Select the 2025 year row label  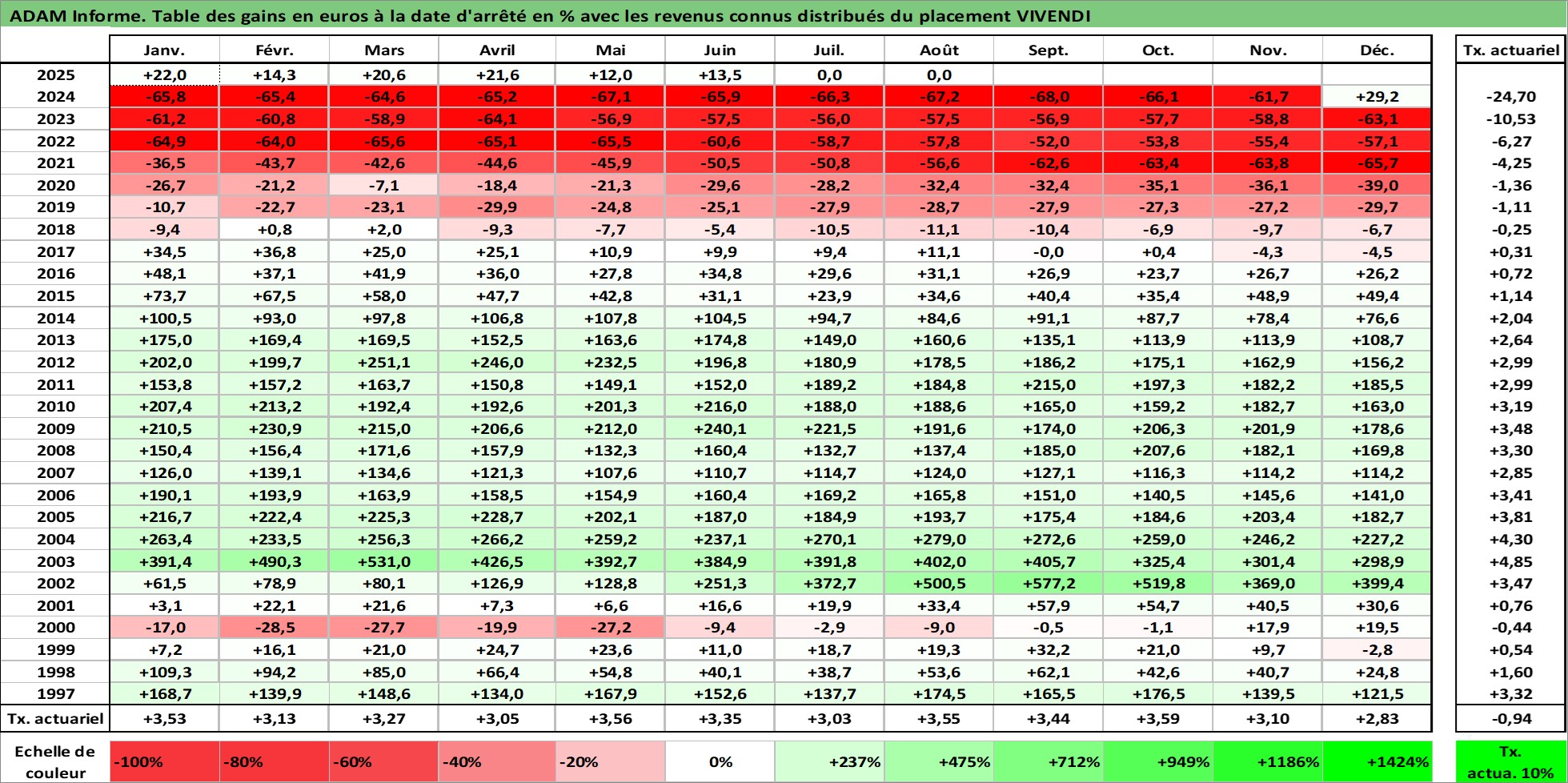click(x=55, y=75)
